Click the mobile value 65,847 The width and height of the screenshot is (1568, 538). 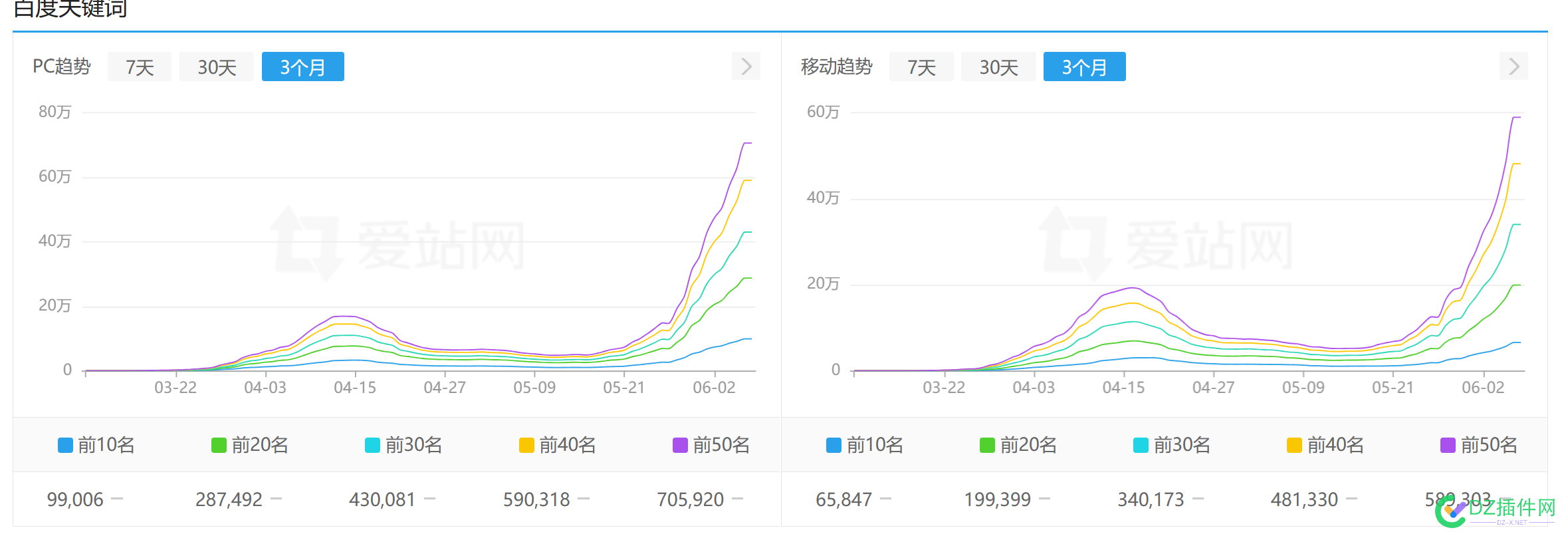(843, 499)
